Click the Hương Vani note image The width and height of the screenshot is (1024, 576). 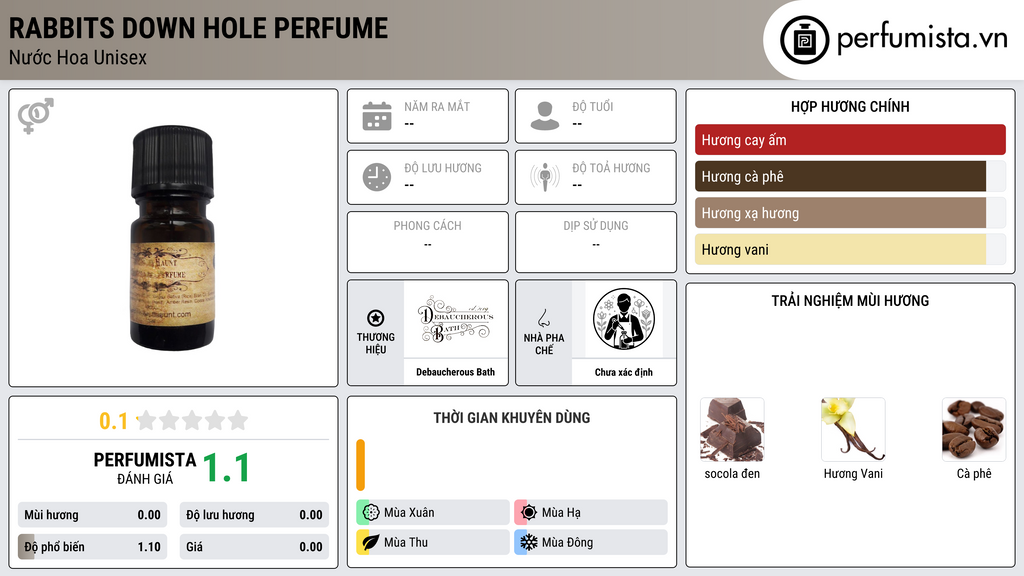coord(853,430)
